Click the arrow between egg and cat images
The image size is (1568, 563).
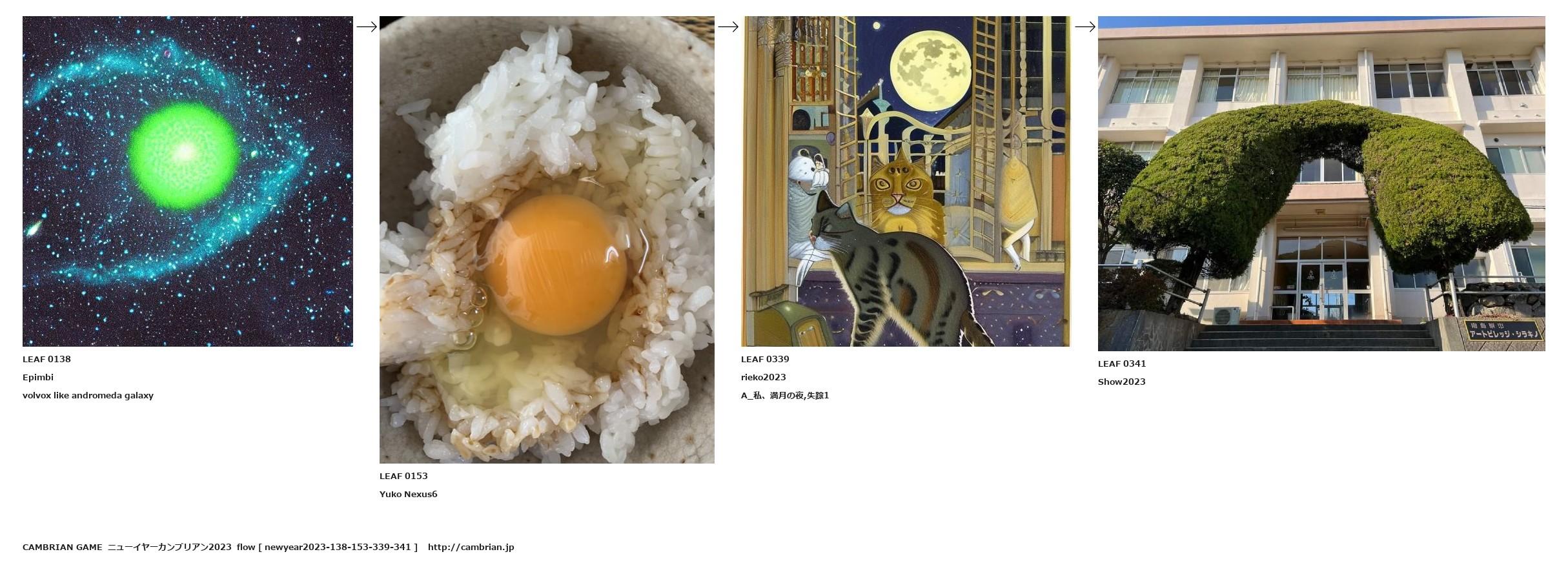(x=728, y=26)
